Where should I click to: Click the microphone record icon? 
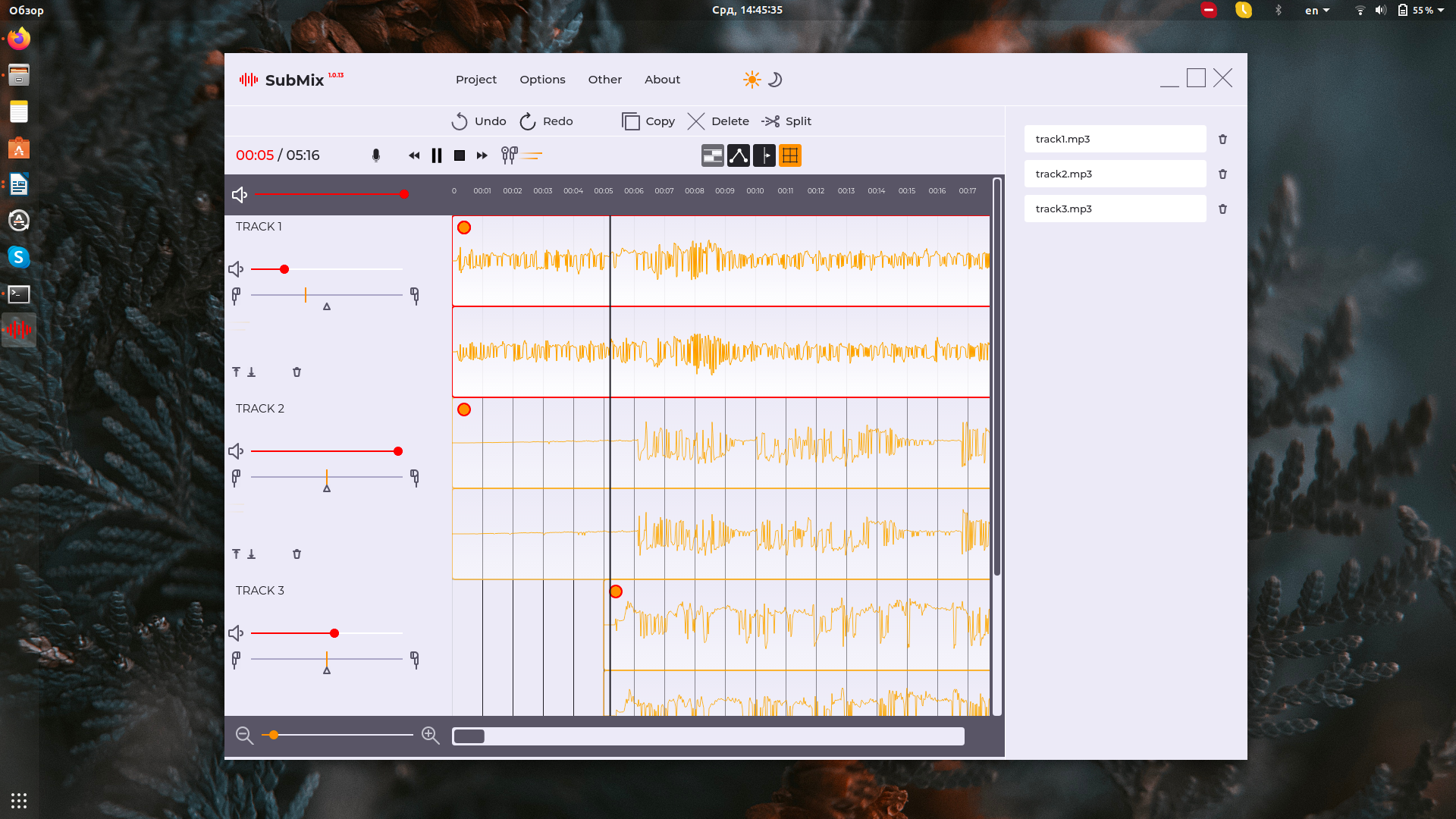(376, 155)
